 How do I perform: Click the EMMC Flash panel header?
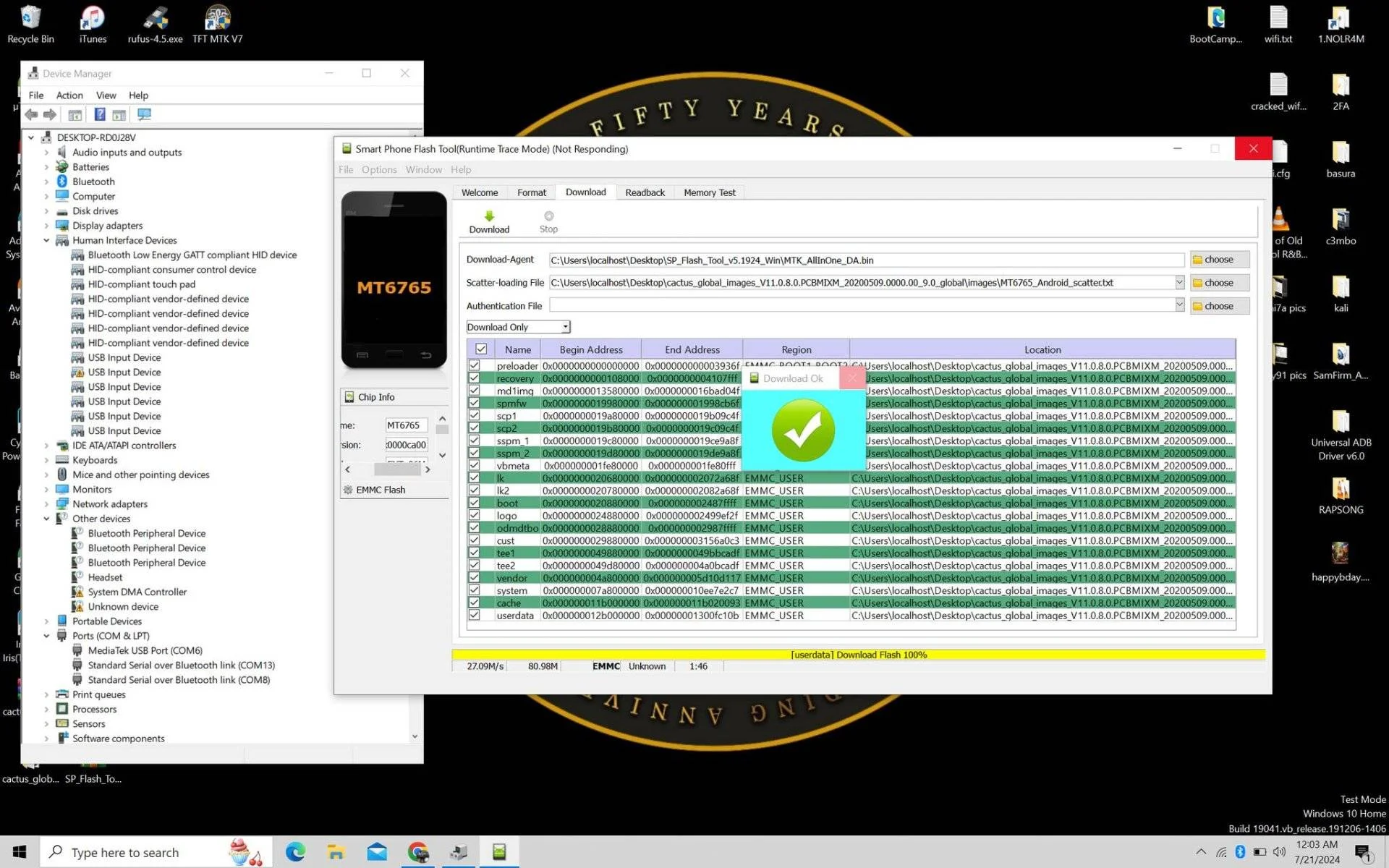[x=394, y=490]
